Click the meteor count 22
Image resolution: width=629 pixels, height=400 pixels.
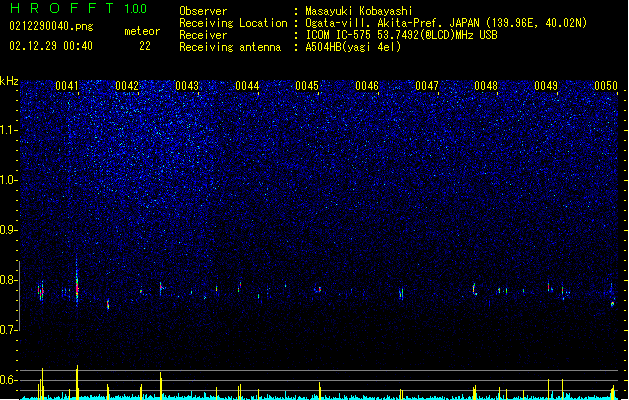(x=145, y=46)
